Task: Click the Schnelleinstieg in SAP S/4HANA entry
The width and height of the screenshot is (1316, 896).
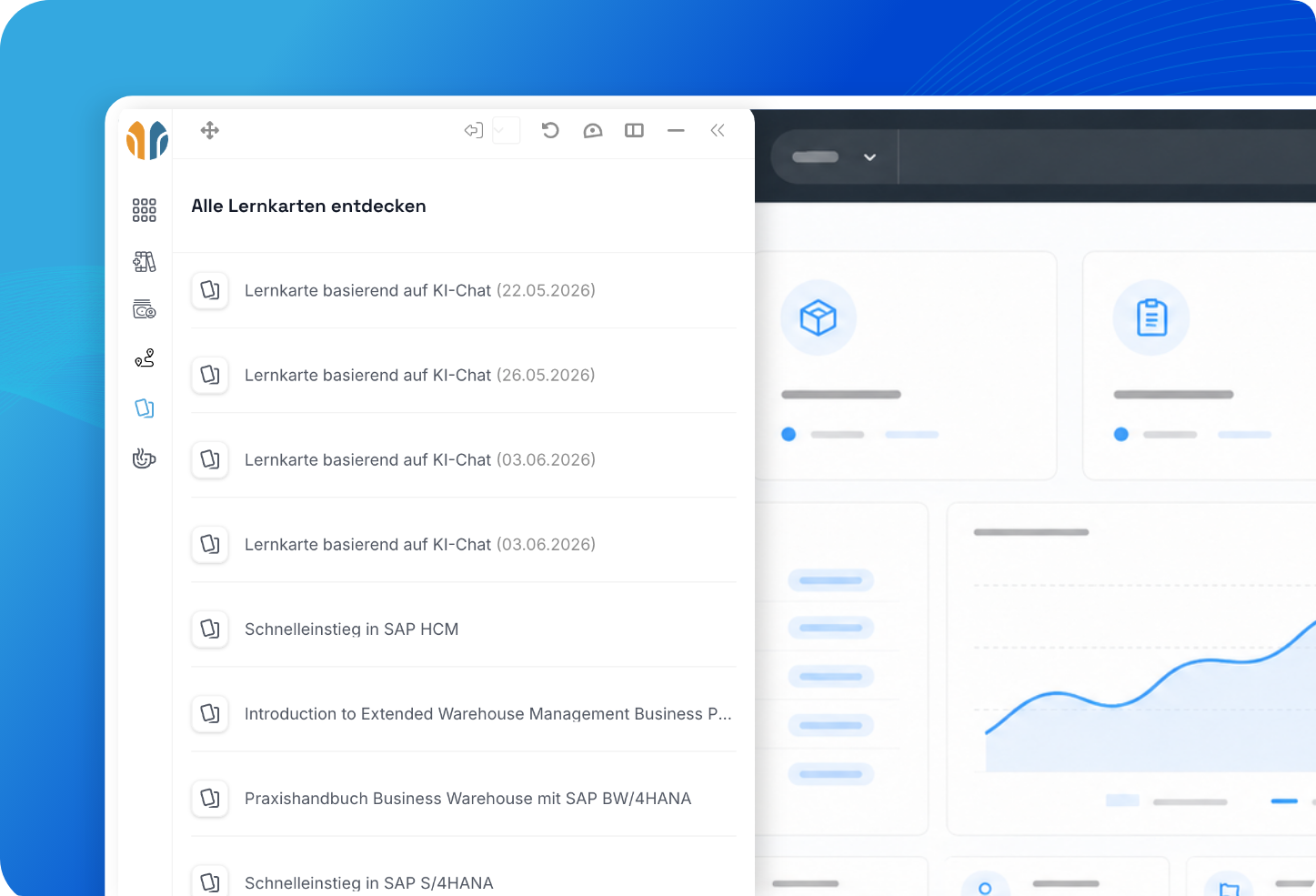Action: (464, 878)
